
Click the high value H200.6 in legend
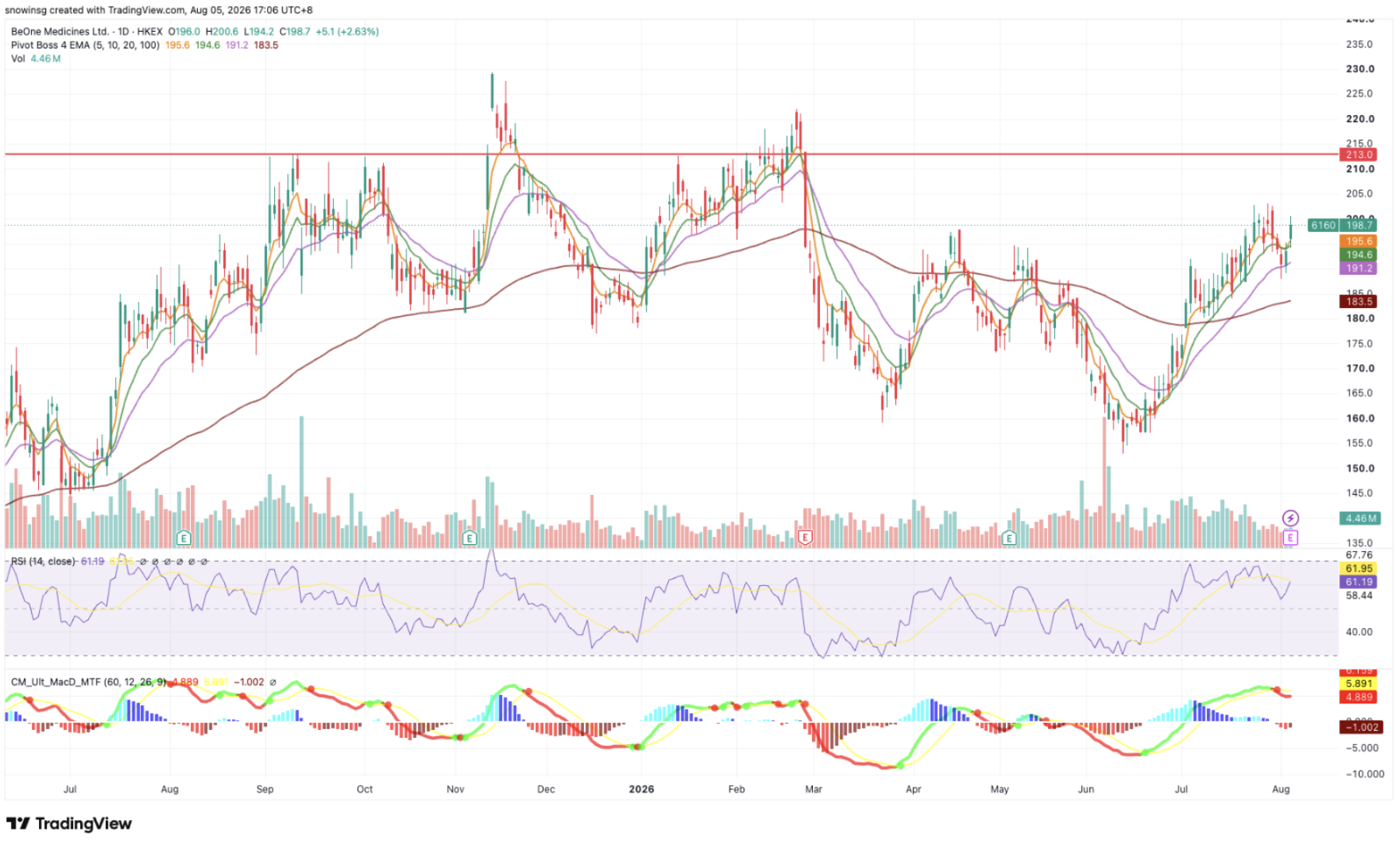222,32
